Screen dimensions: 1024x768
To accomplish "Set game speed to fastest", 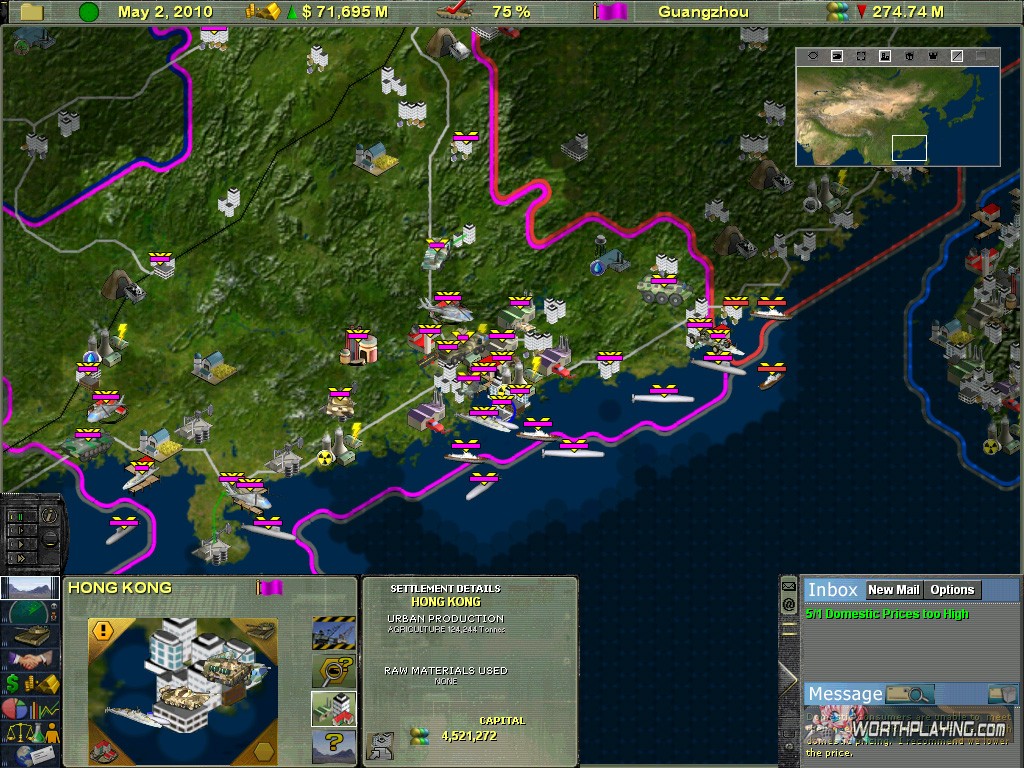I will (x=21, y=558).
